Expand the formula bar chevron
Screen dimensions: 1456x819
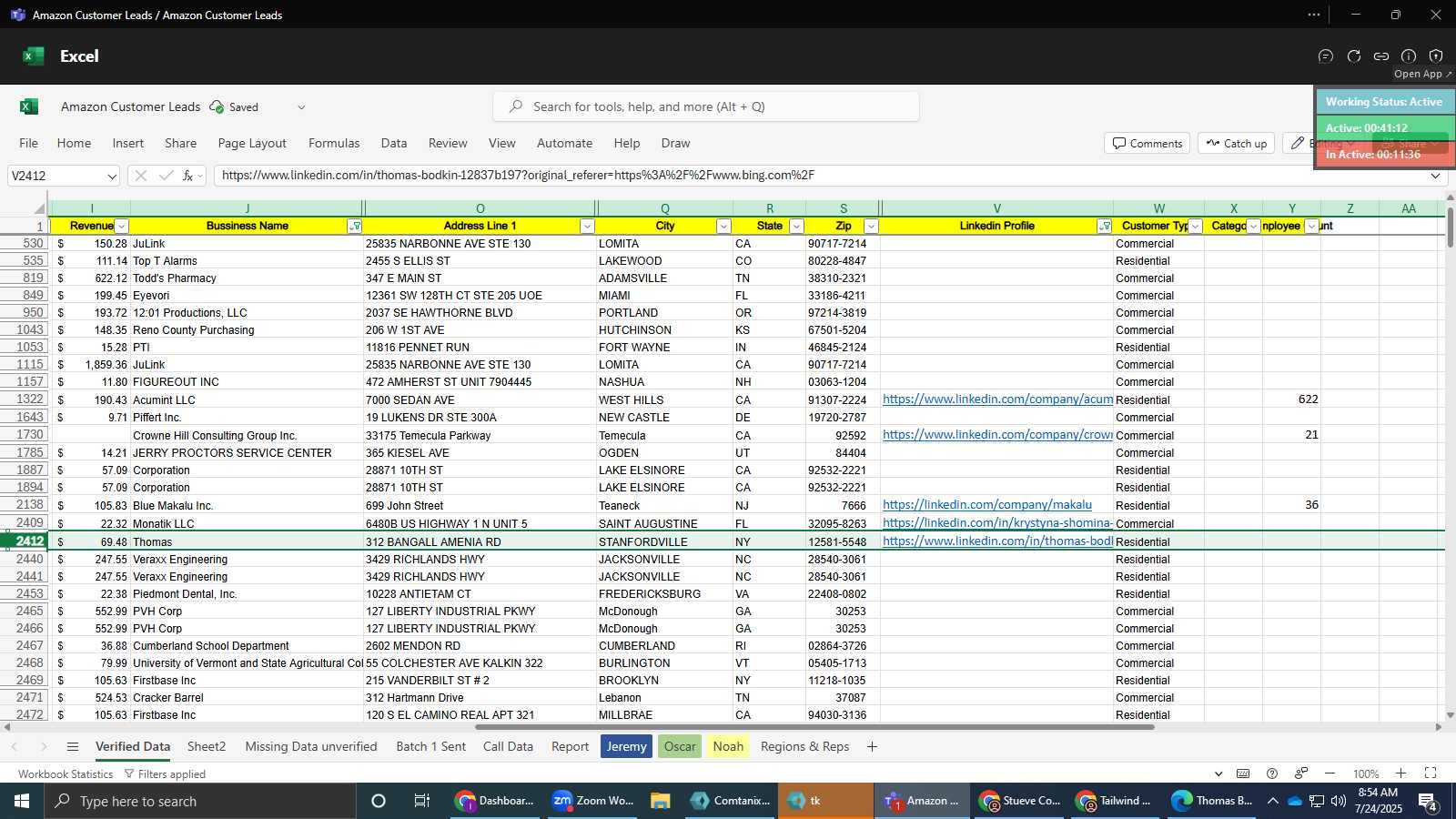1435,176
